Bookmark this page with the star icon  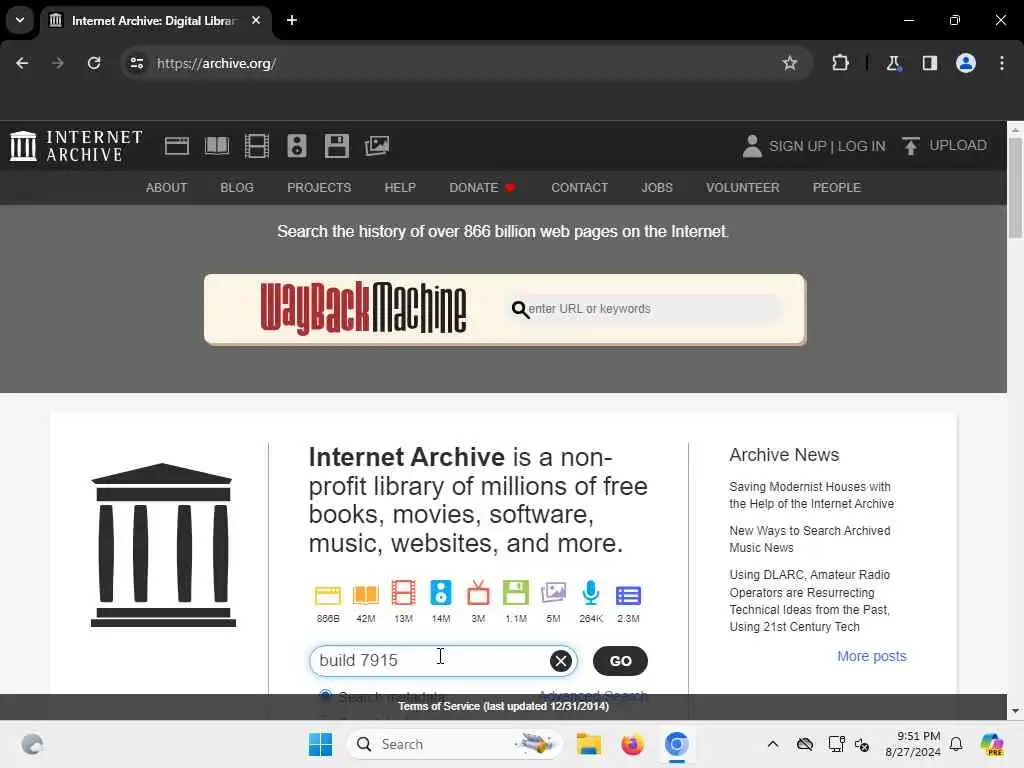pos(790,63)
